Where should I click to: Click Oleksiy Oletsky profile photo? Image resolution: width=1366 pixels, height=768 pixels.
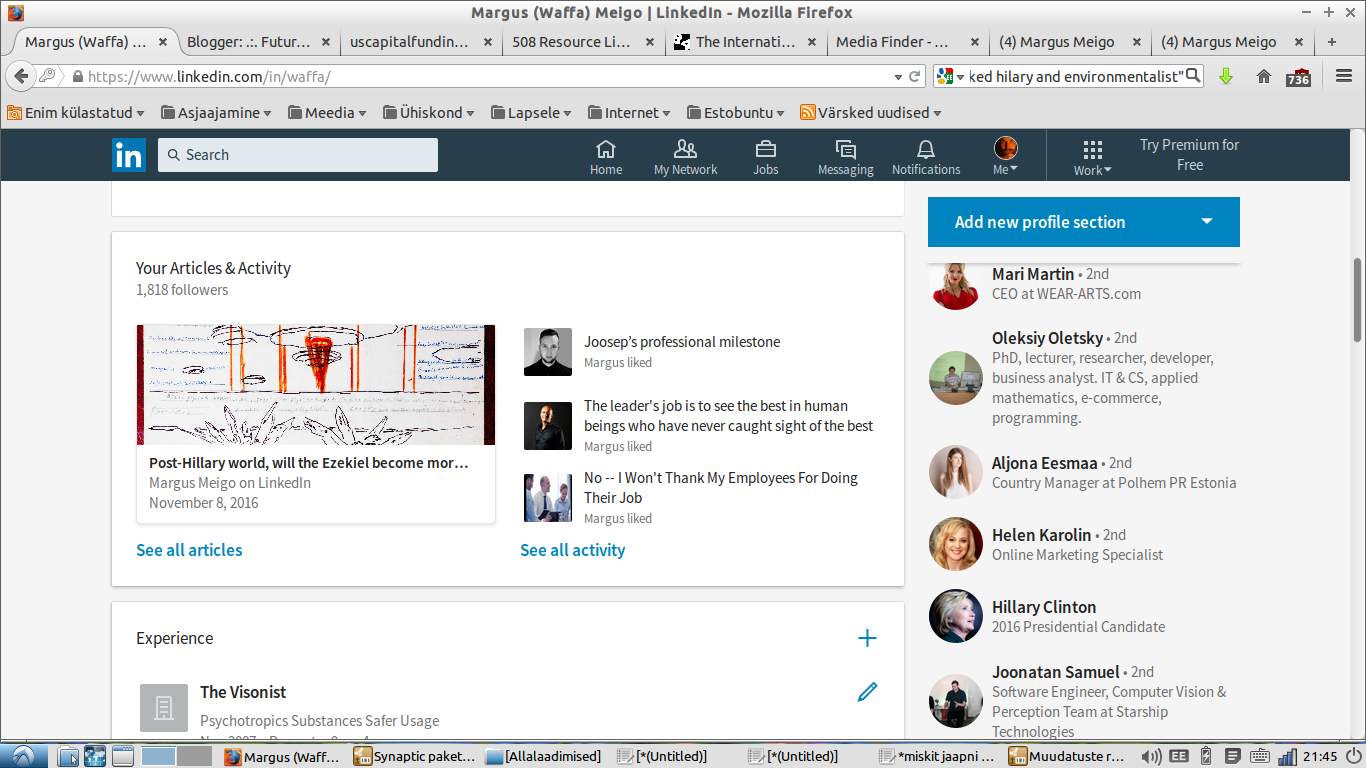click(x=956, y=378)
